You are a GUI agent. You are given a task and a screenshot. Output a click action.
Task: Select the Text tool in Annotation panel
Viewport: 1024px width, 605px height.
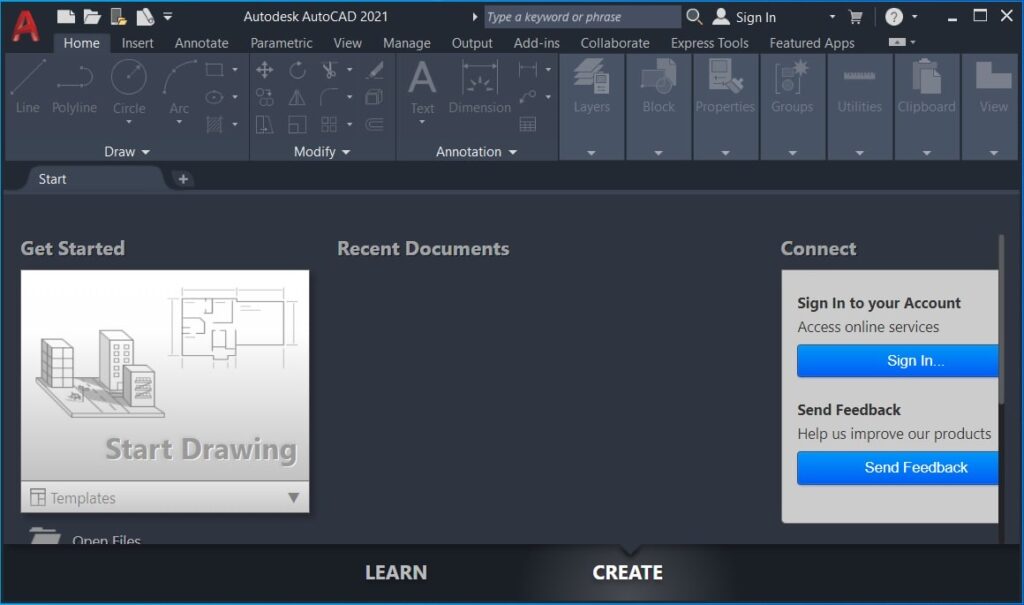click(422, 87)
